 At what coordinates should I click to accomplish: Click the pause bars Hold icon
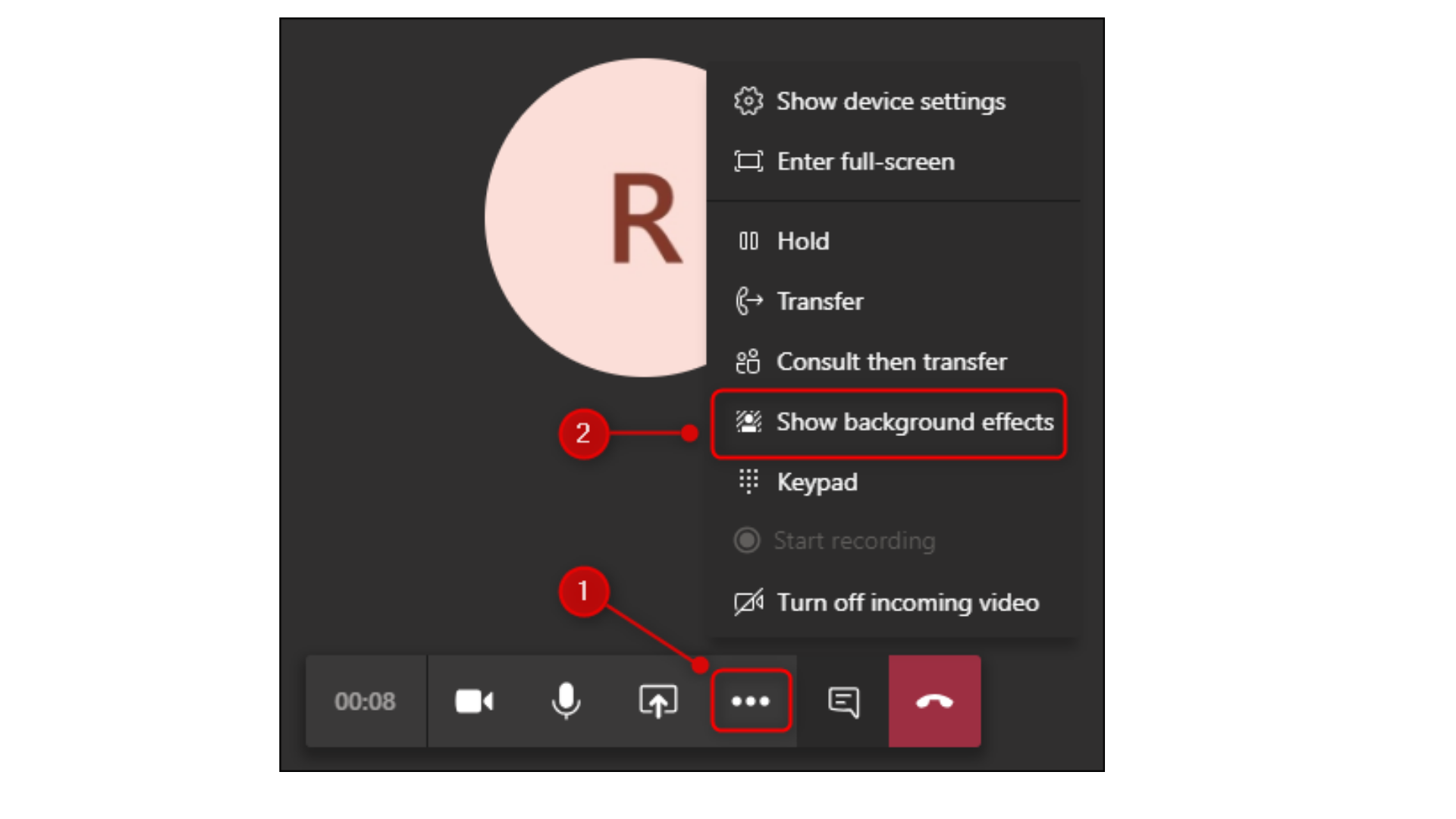(x=748, y=241)
